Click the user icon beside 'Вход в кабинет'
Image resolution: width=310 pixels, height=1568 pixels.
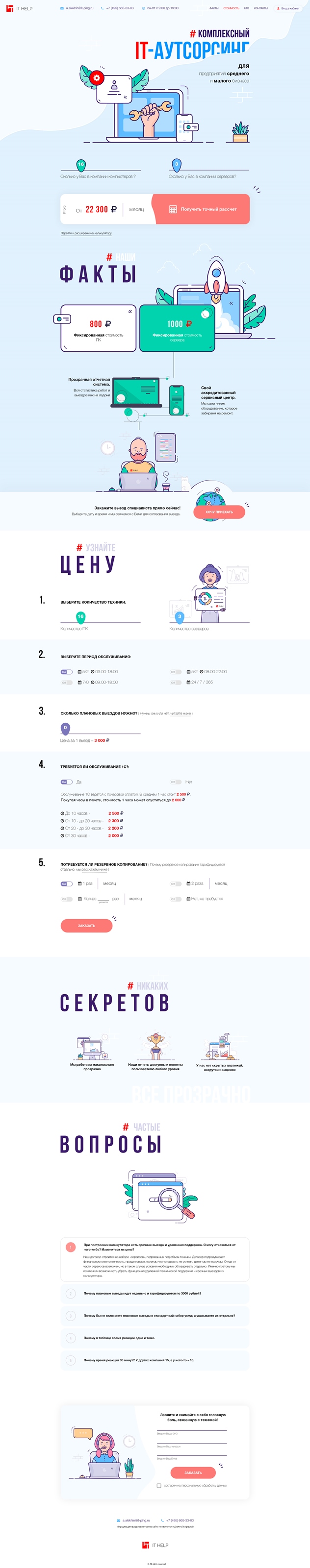point(278,8)
